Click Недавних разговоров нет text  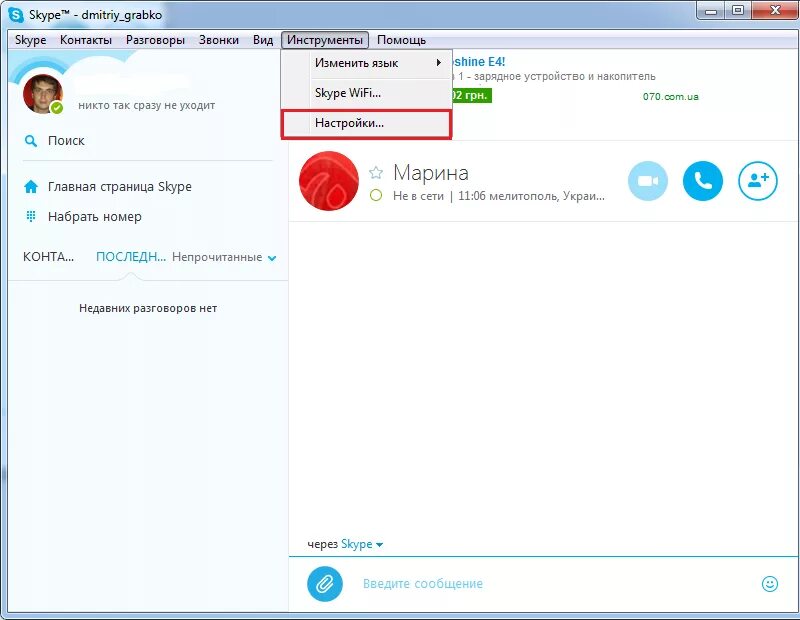pos(148,308)
